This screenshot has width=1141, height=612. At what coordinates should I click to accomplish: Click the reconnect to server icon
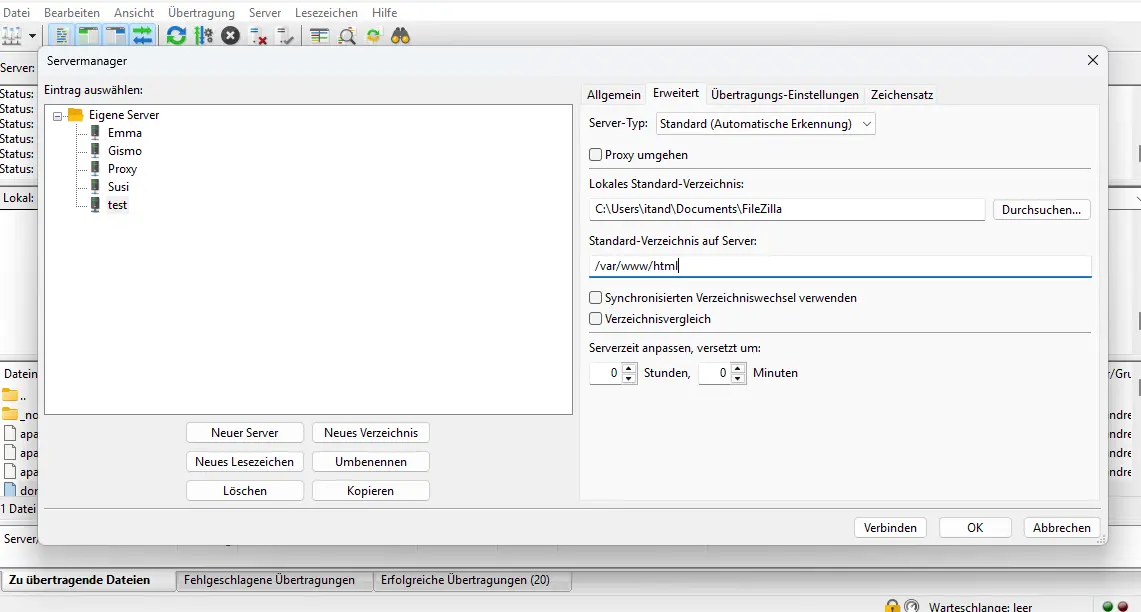coord(285,36)
